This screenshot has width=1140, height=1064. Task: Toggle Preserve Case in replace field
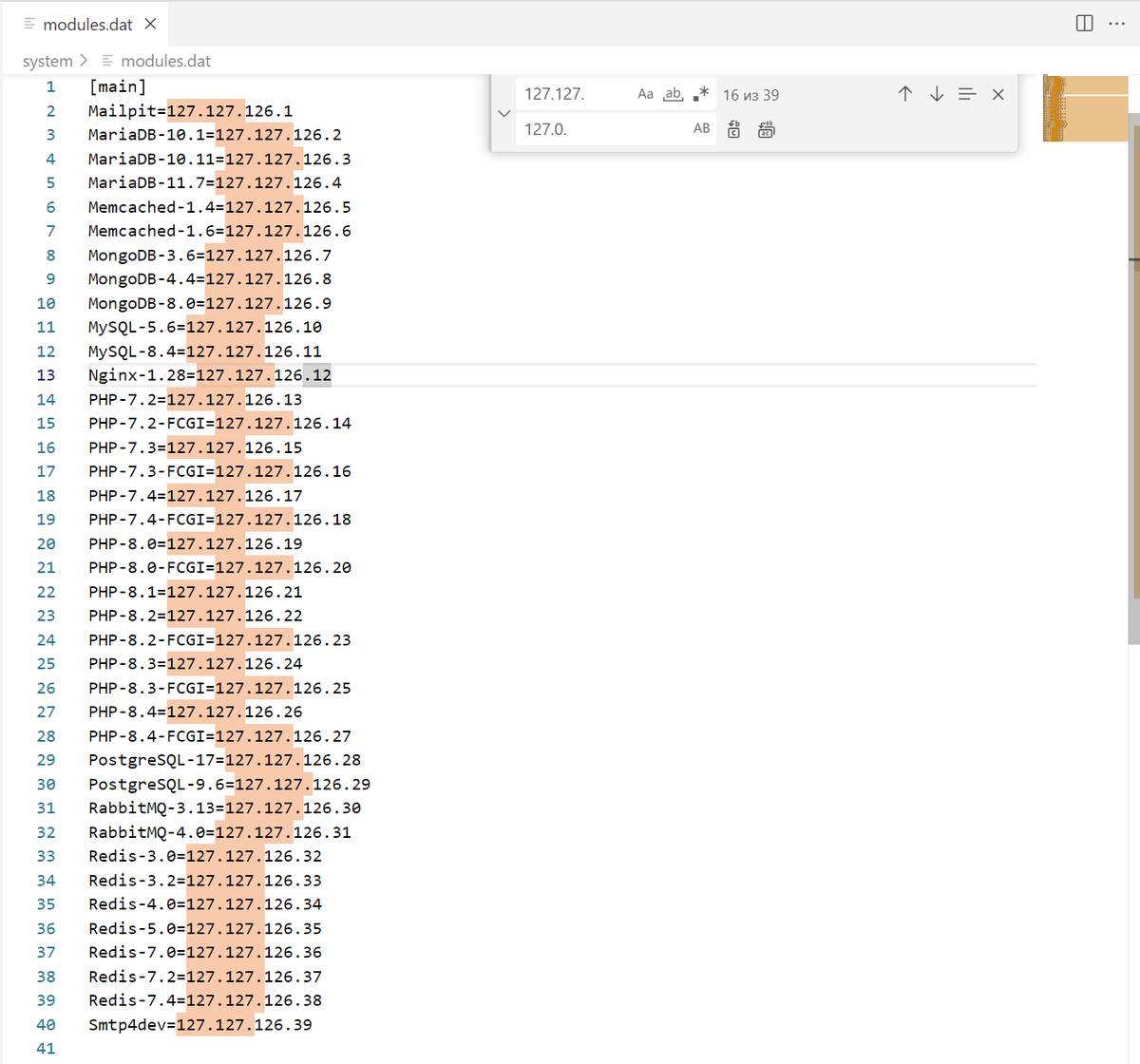point(701,128)
